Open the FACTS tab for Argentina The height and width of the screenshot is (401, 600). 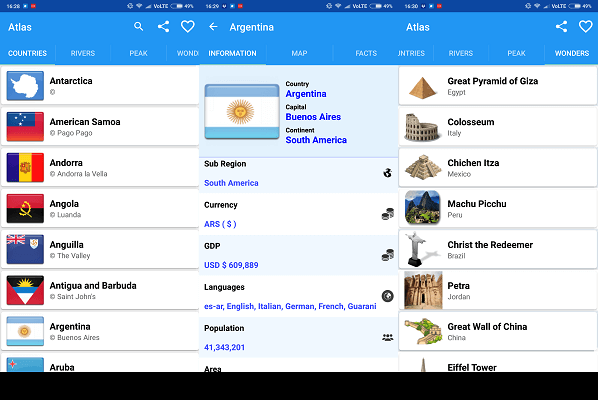coord(366,53)
